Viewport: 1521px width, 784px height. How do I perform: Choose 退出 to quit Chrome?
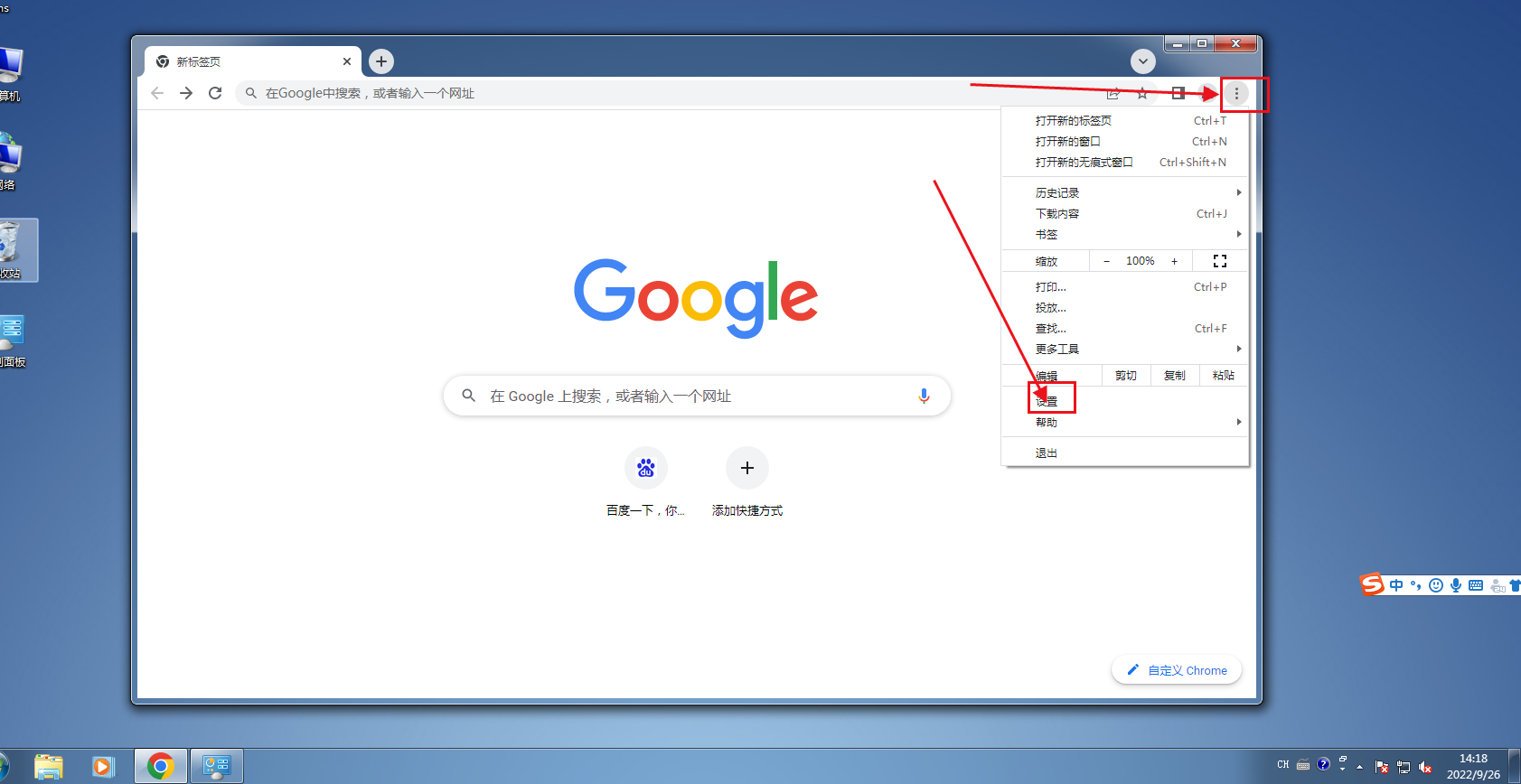click(x=1125, y=453)
